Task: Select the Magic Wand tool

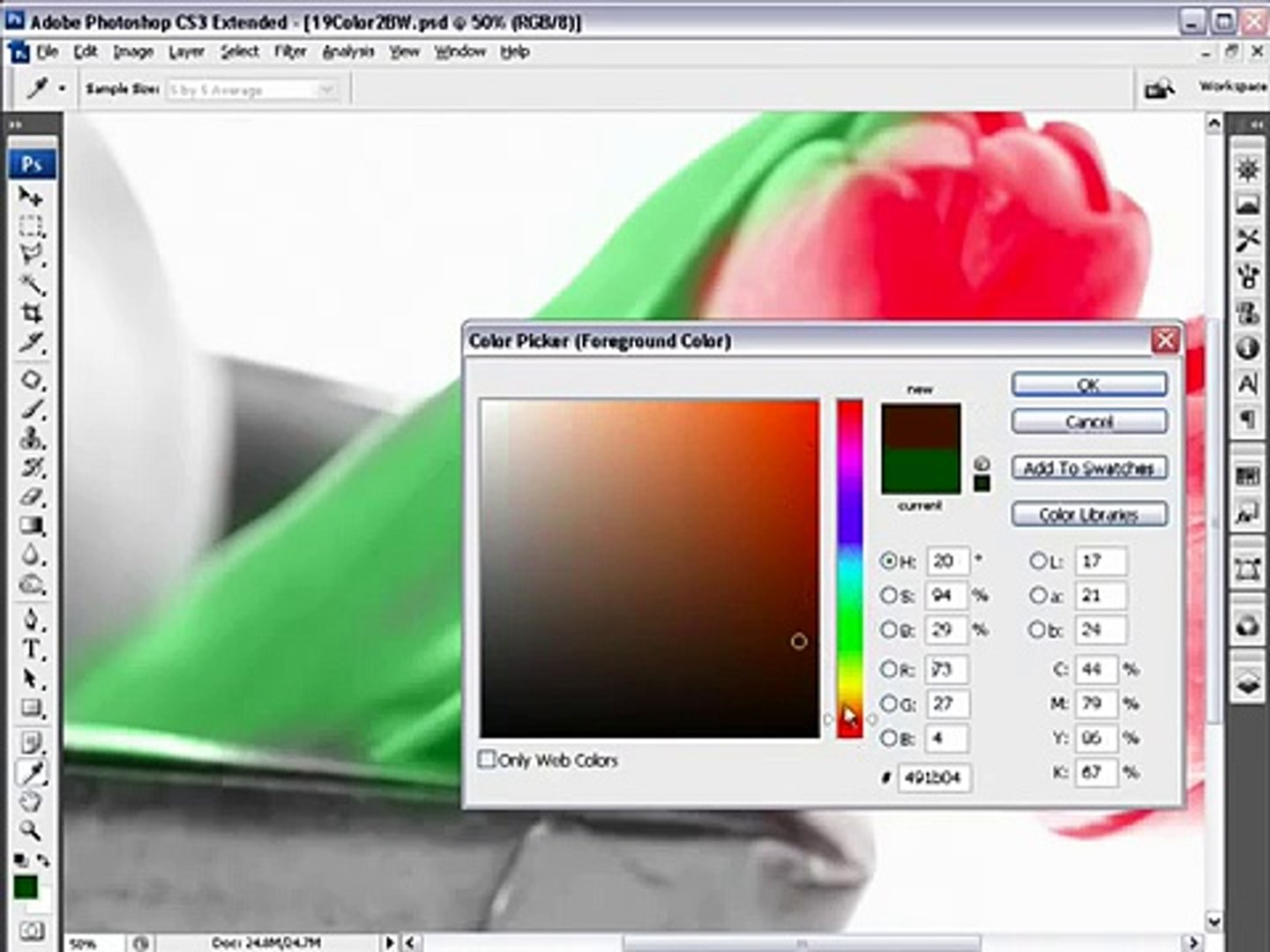Action: 31,285
